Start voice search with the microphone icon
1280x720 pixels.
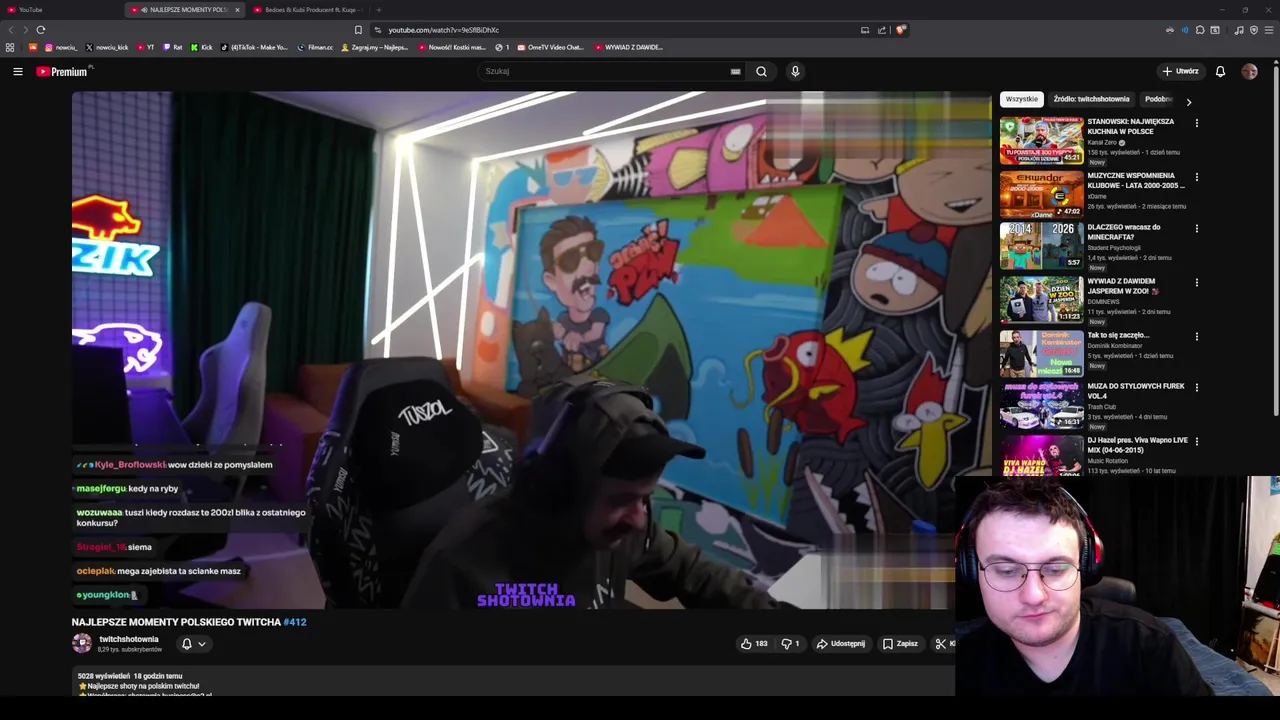point(795,71)
